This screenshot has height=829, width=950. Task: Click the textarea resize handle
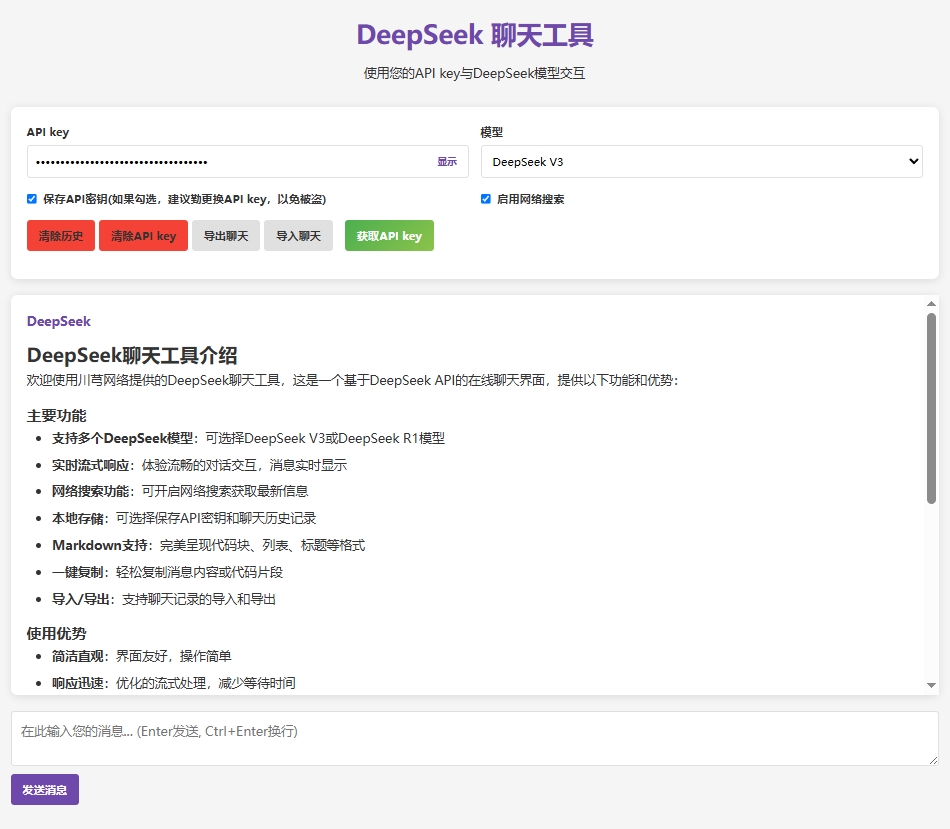click(x=934, y=760)
